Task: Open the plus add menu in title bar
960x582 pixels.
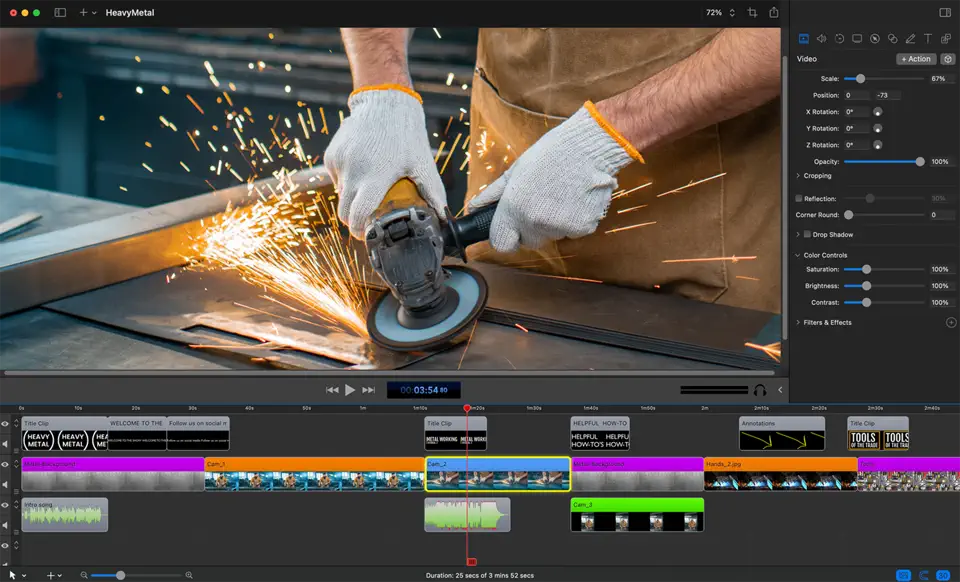Action: (88, 12)
